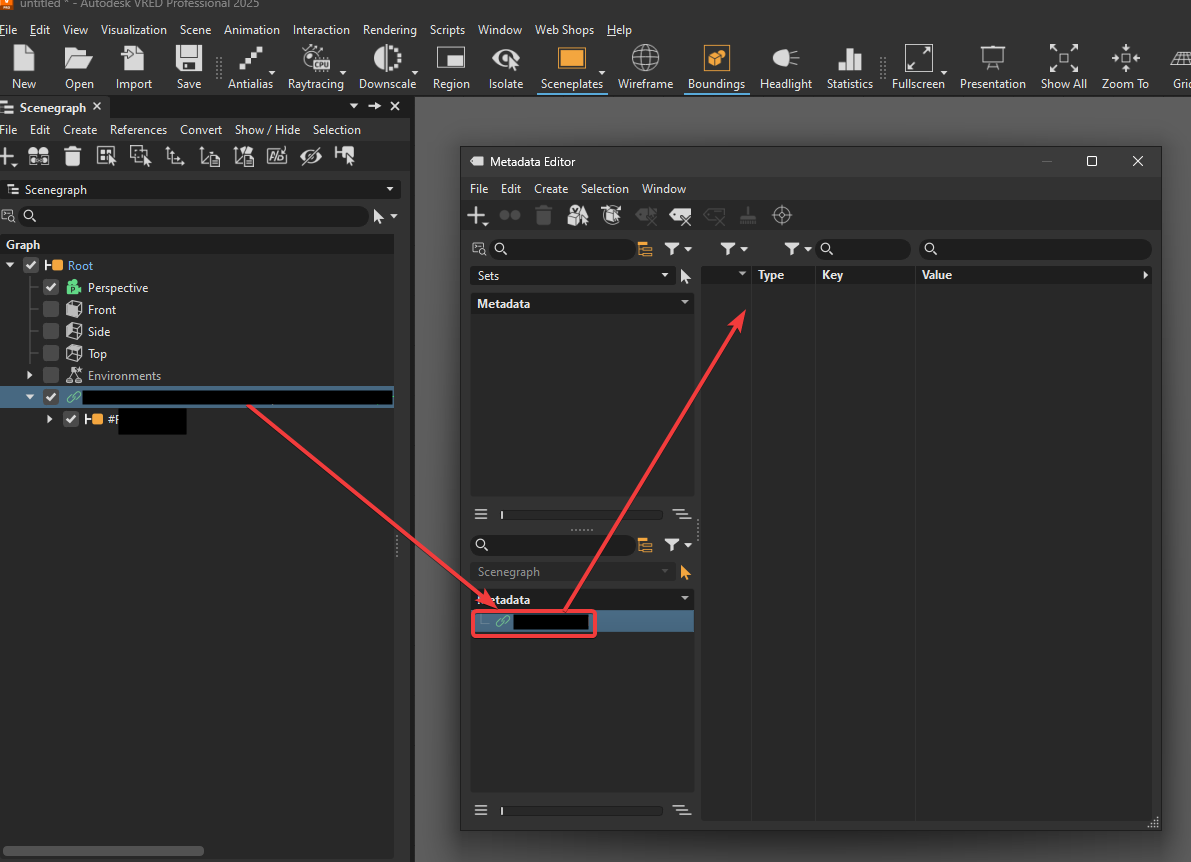Disable the Perspective node checkbox

(x=50, y=287)
